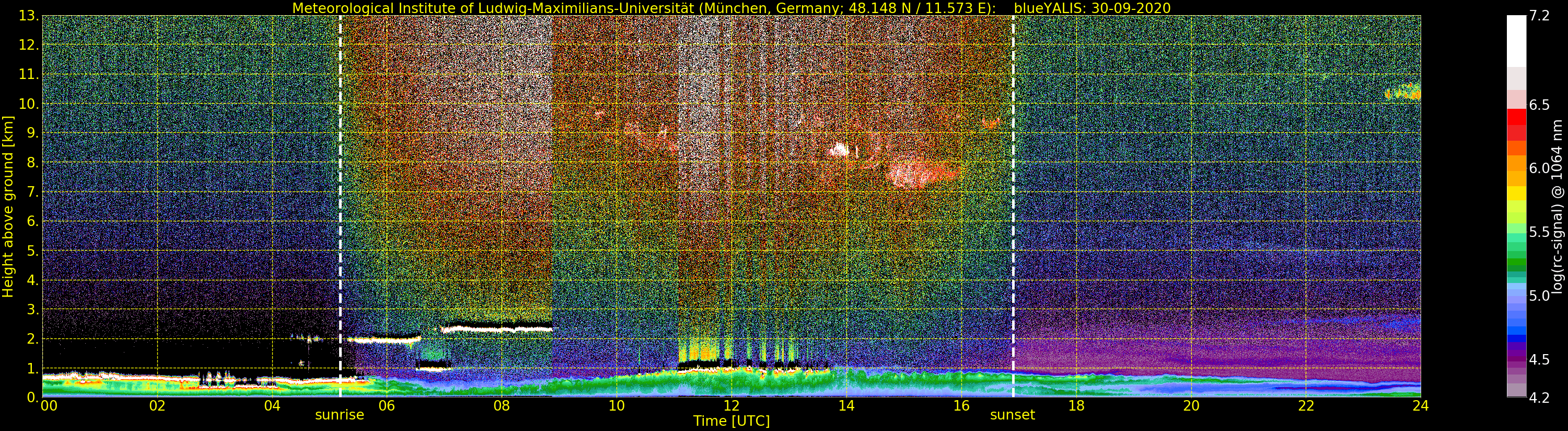Click the height axis tick label 7.
This screenshot has width=1568, height=431.
point(33,192)
